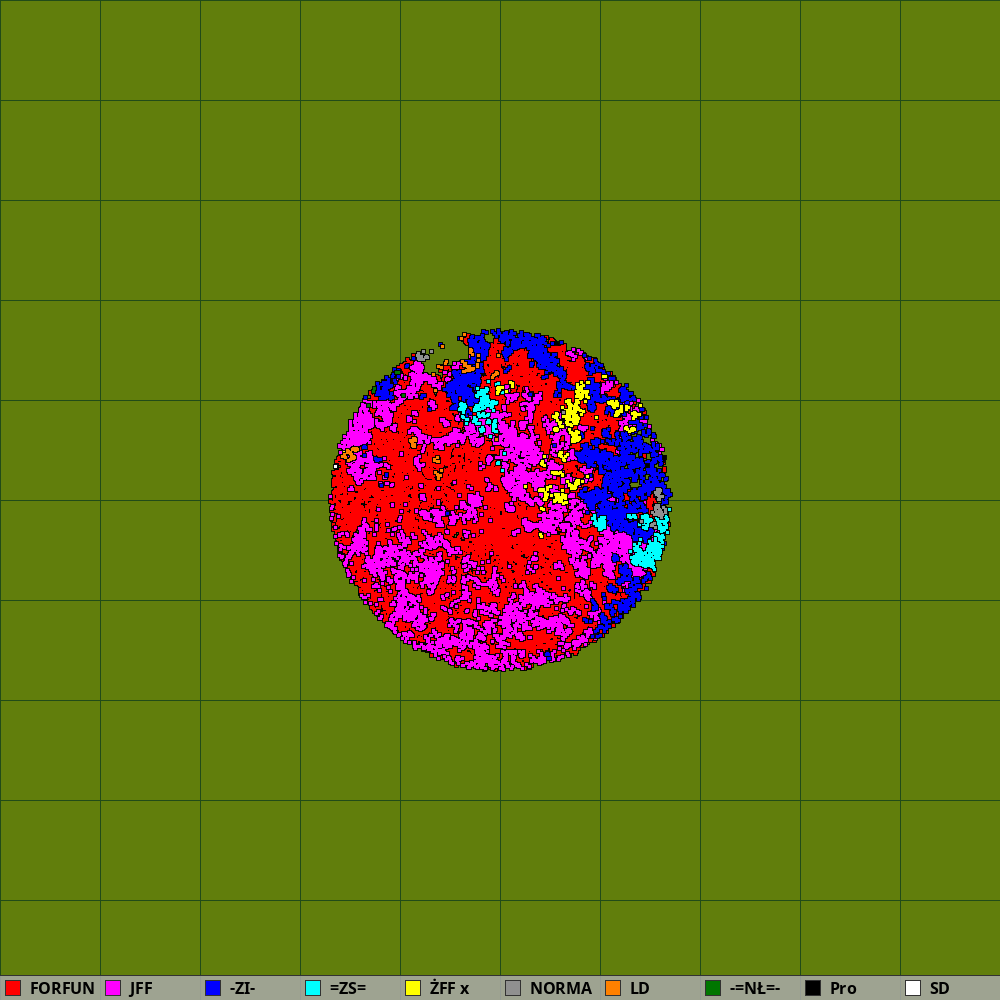
Task: Click the black Pro legend swatch
Action: pyautogui.click(x=813, y=988)
